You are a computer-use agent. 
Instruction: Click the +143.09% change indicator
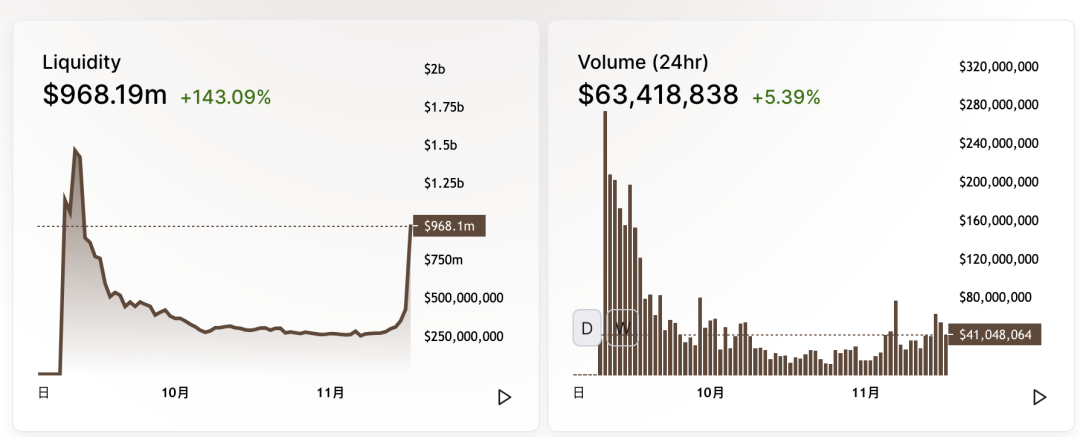pos(226,97)
